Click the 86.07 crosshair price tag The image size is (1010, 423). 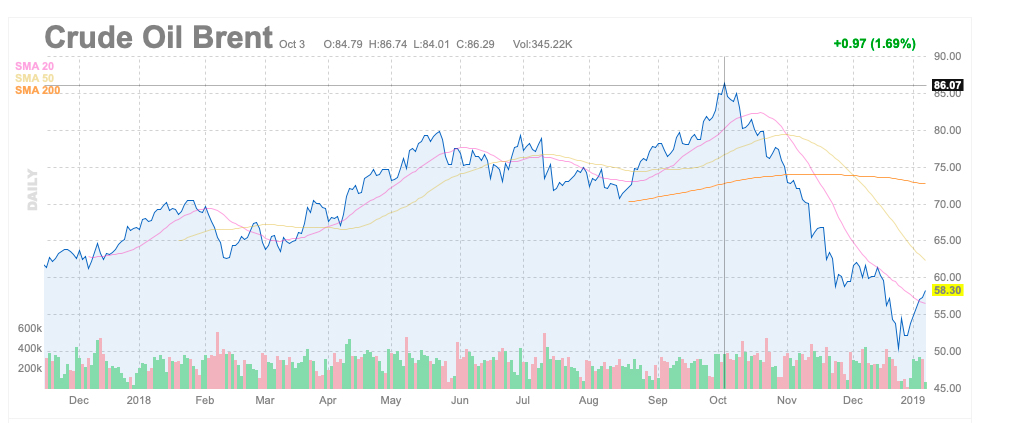point(946,85)
